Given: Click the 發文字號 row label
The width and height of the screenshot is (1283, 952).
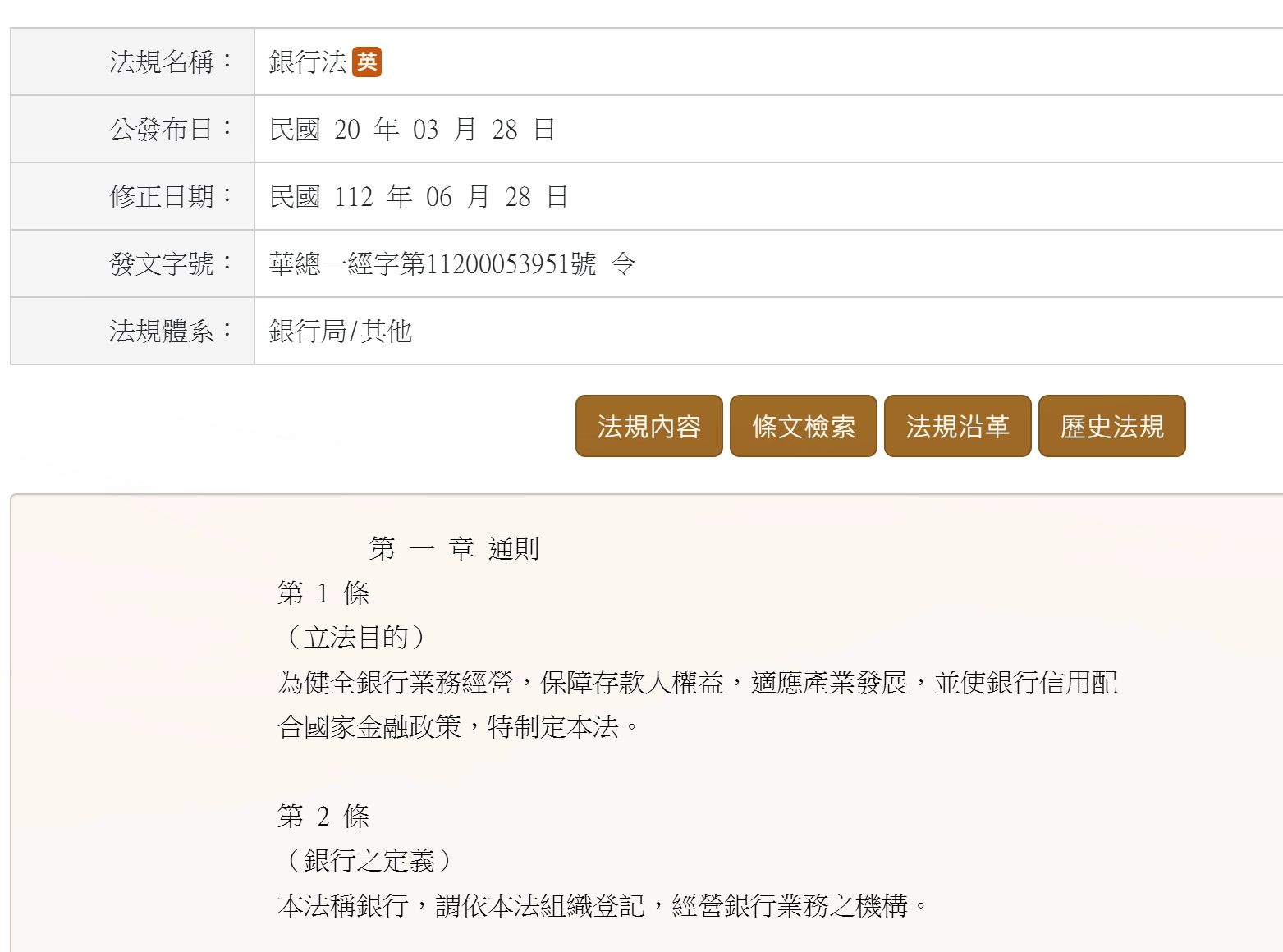Looking at the screenshot, I should coord(171,263).
